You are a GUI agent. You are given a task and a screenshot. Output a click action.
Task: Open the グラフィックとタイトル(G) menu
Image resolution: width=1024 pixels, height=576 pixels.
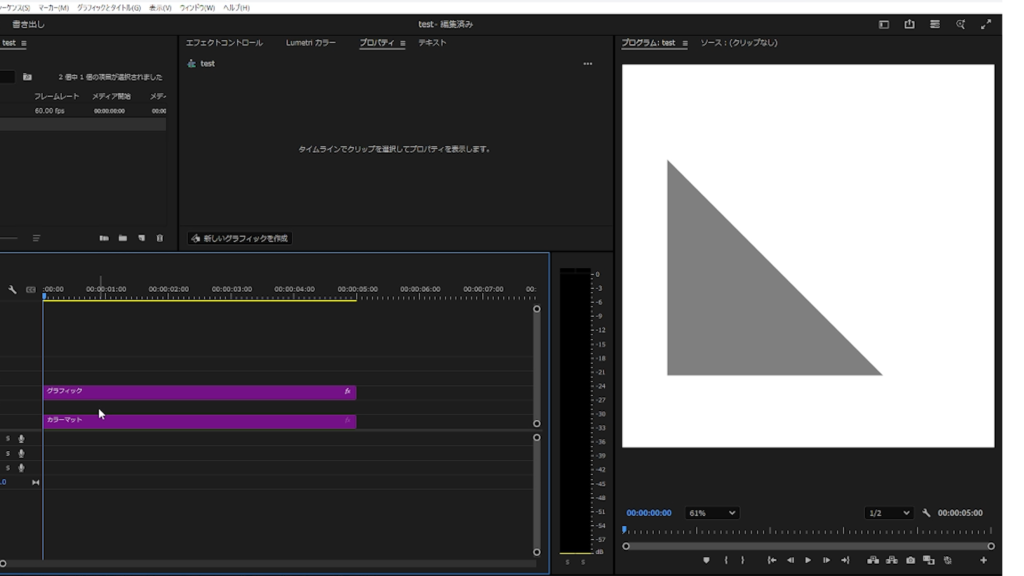(108, 8)
